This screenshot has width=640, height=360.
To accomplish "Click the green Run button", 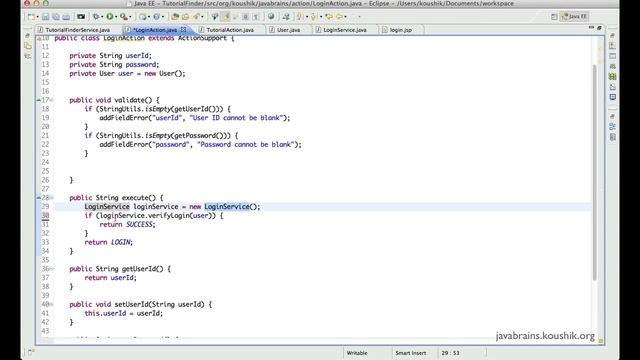I will coord(110,17).
